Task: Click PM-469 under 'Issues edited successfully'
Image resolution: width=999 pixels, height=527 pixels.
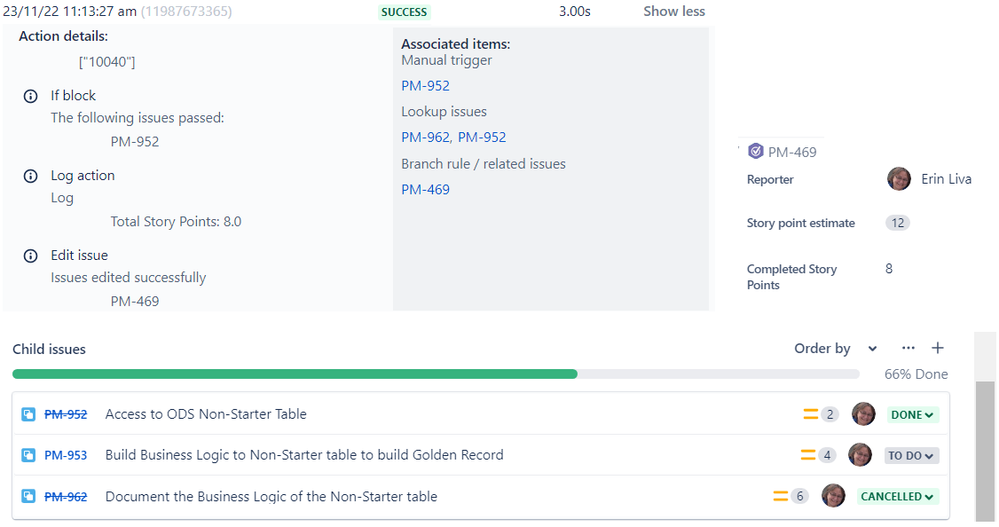Action: (x=134, y=301)
